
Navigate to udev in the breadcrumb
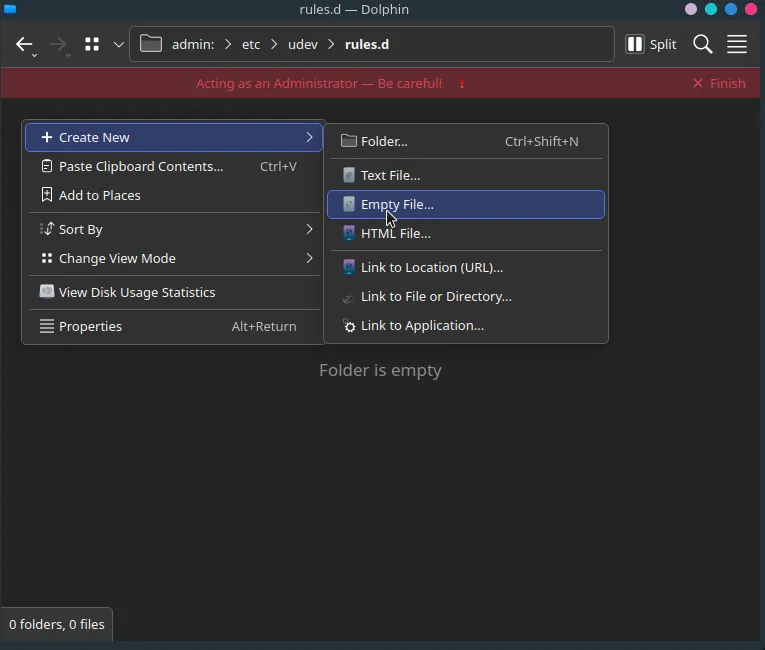coord(302,44)
